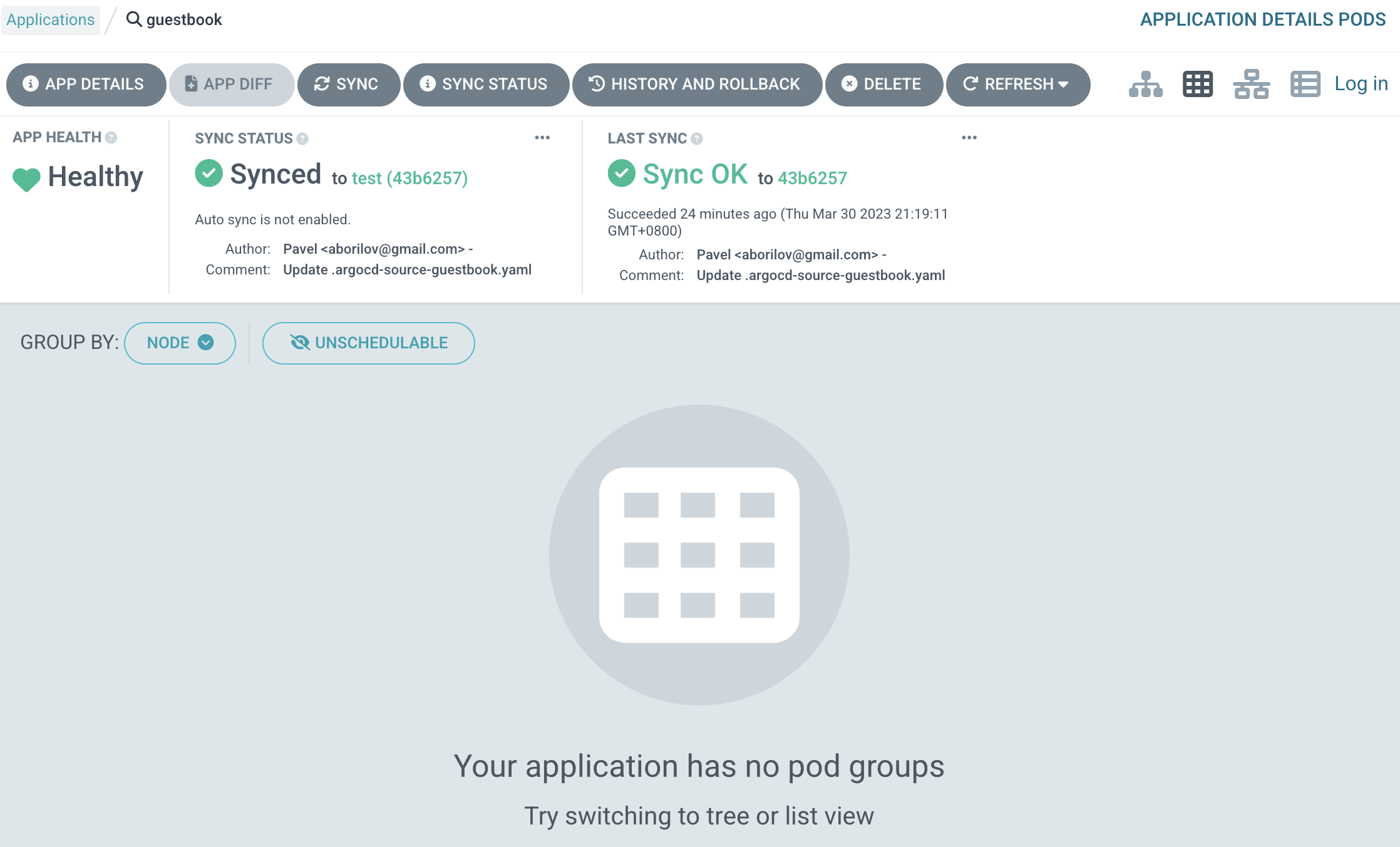1400x847 pixels.
Task: Trigger a manual SYNC
Action: [349, 84]
